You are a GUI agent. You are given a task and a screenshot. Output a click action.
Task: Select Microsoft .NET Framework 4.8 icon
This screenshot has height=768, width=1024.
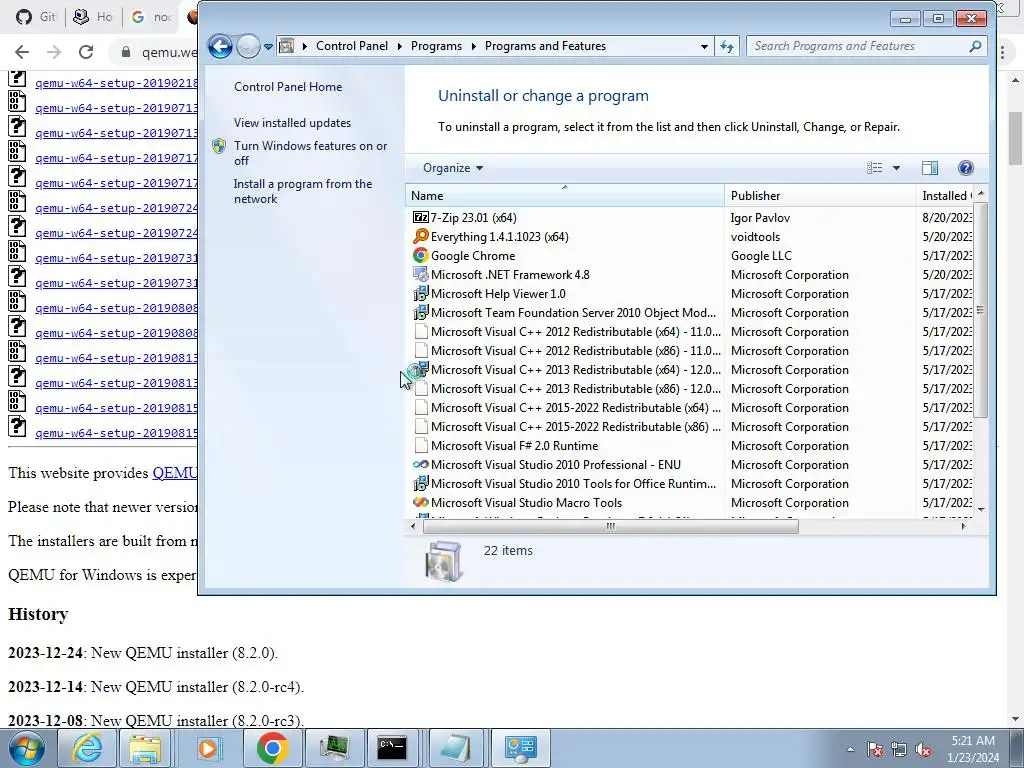pos(421,274)
